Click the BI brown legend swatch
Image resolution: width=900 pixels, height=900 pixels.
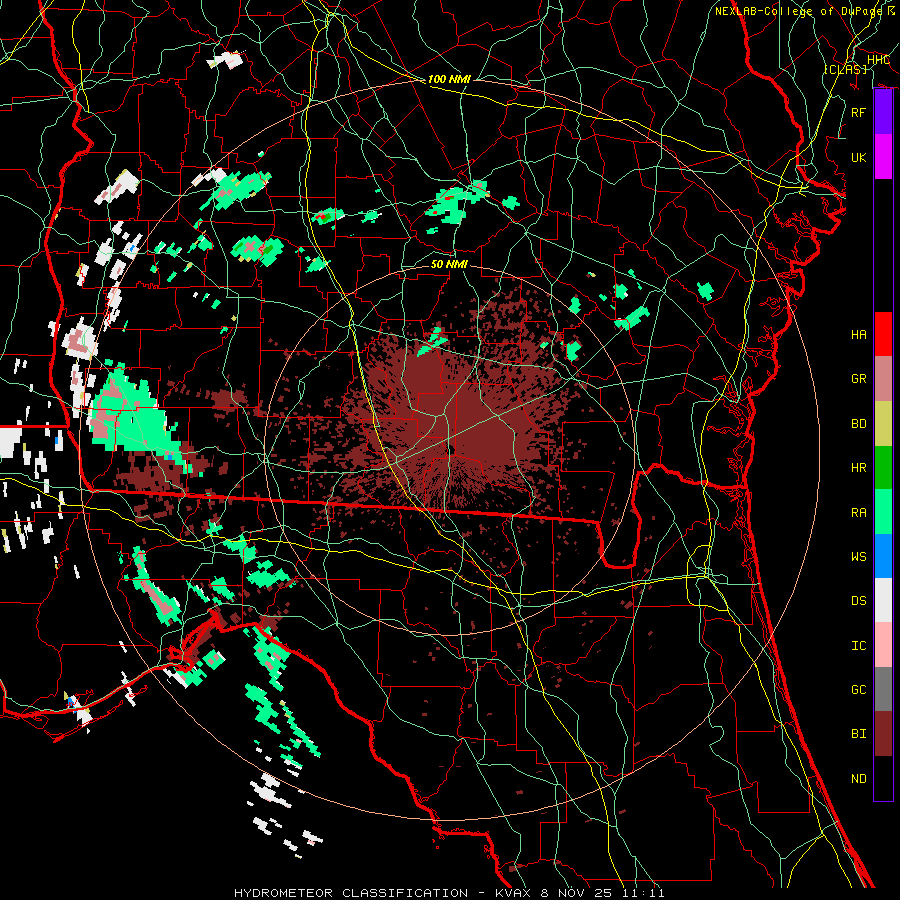(x=883, y=734)
